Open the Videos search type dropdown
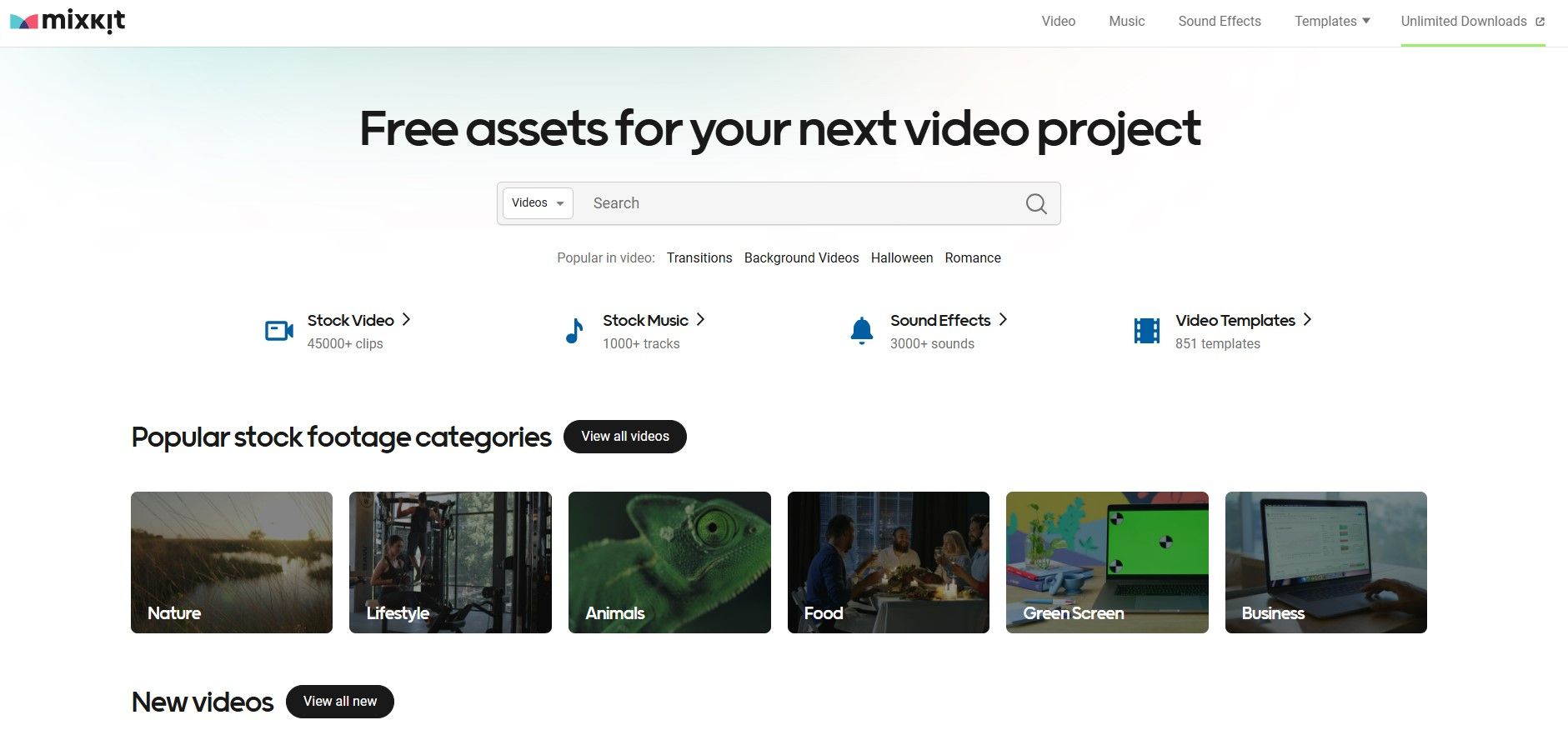This screenshot has width=1568, height=730. click(x=538, y=203)
